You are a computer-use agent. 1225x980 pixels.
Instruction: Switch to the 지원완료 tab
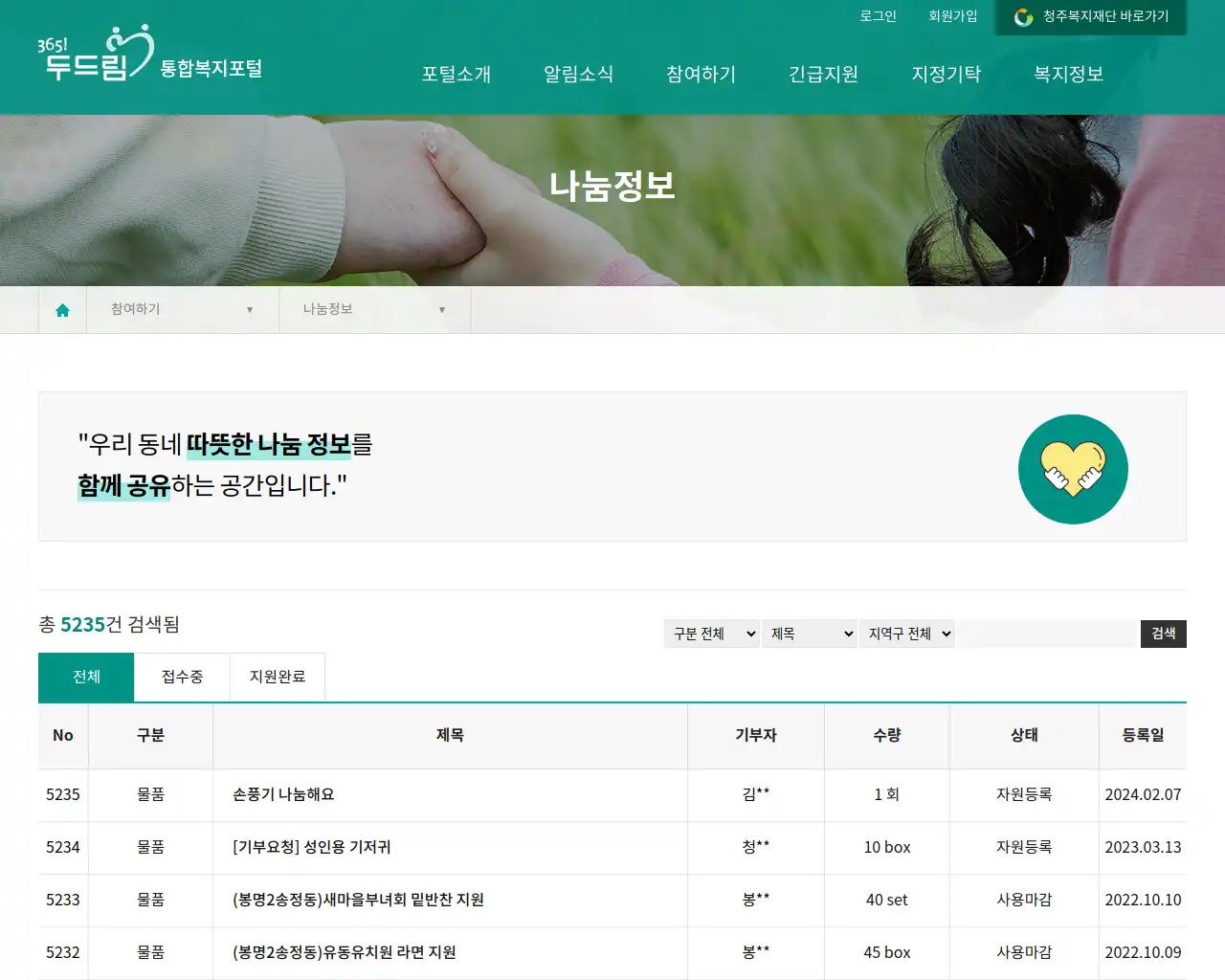[278, 677]
